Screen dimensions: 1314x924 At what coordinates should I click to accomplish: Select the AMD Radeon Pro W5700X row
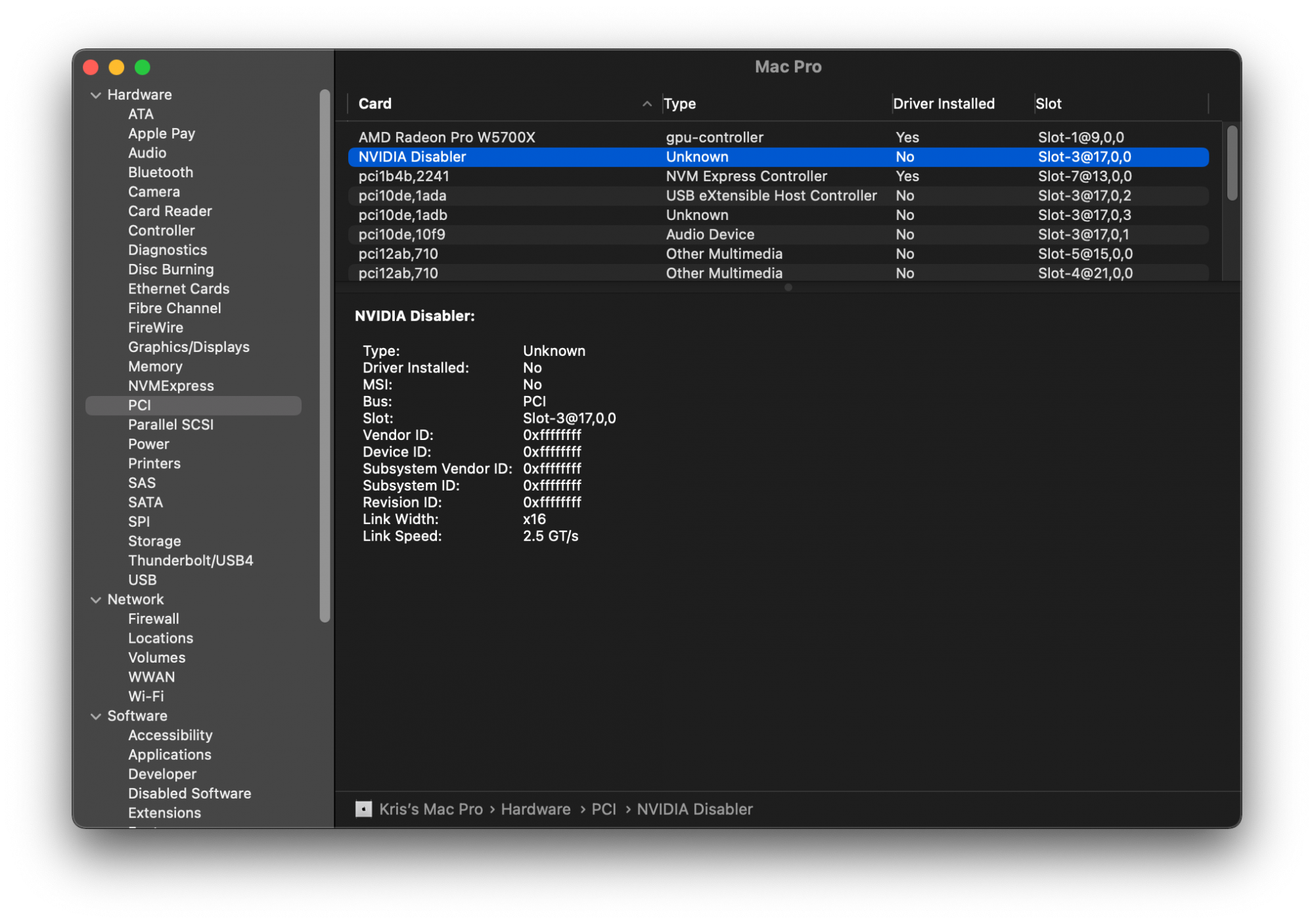[x=447, y=137]
